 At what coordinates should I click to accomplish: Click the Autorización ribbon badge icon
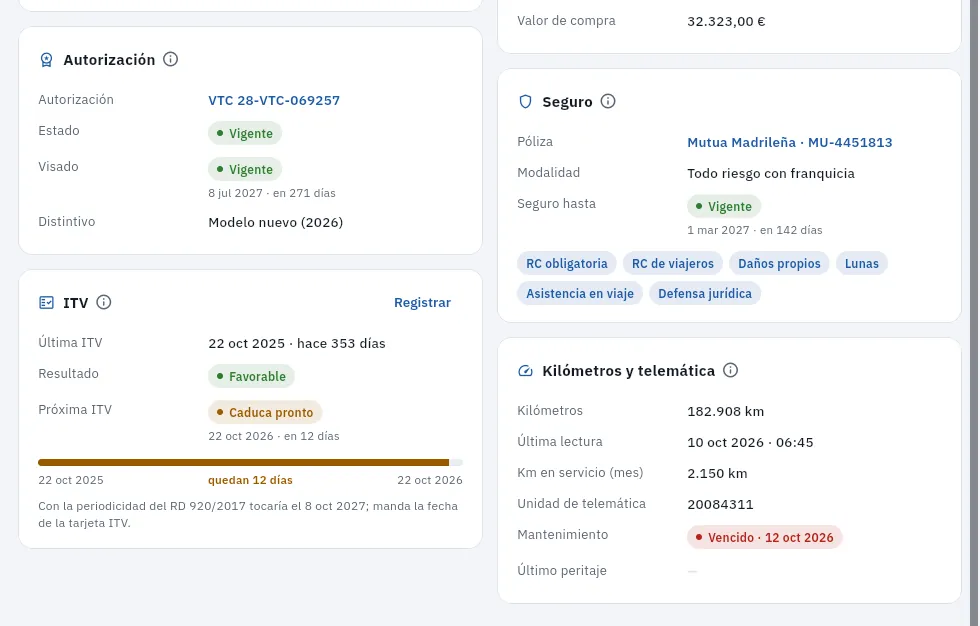click(46, 60)
